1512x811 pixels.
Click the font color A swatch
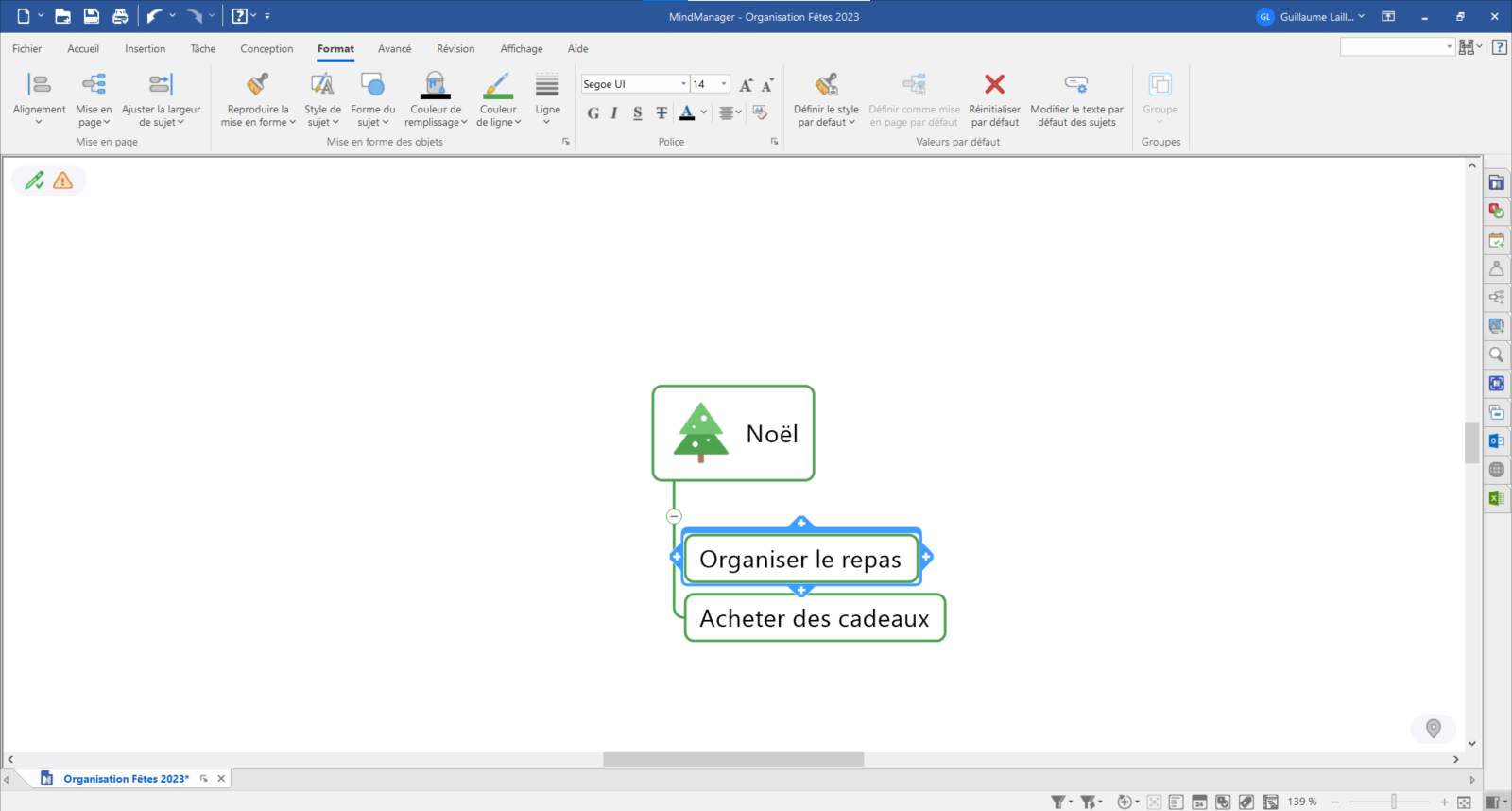pos(687,113)
